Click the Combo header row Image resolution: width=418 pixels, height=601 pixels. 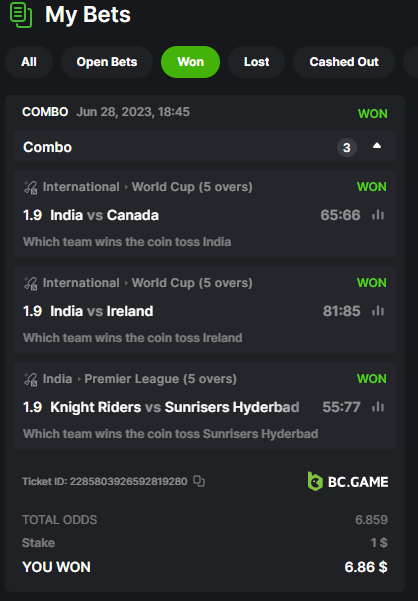tap(205, 146)
